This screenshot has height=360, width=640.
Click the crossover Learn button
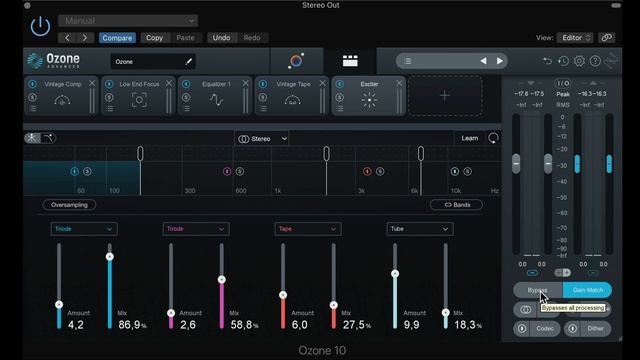tap(469, 138)
